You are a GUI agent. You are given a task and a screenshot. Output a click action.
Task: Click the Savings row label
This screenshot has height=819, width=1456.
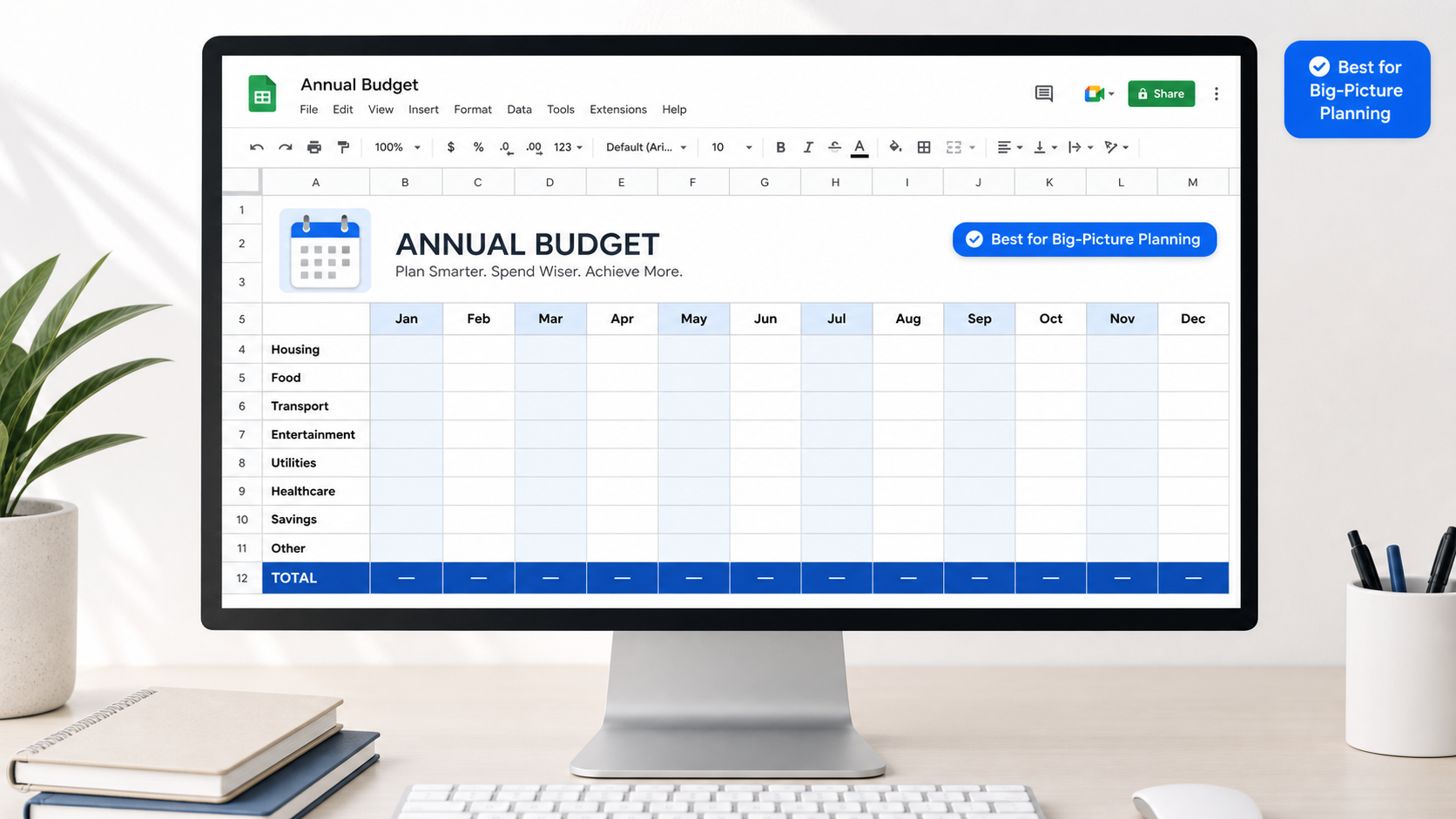(x=293, y=520)
